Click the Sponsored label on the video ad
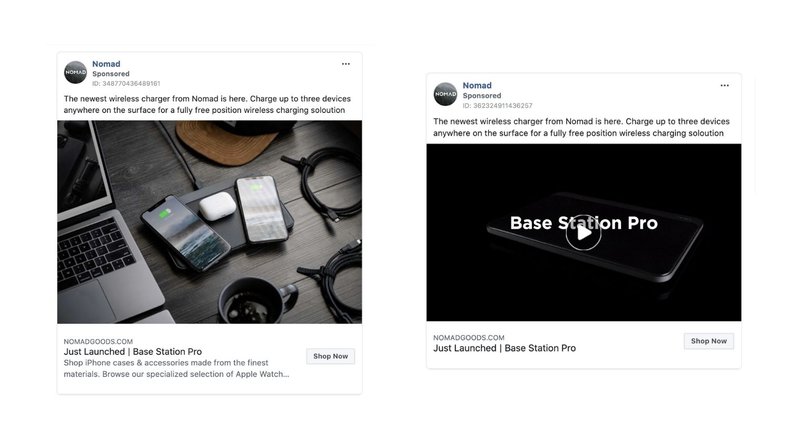Image resolution: width=800 pixels, height=441 pixels. [482, 96]
